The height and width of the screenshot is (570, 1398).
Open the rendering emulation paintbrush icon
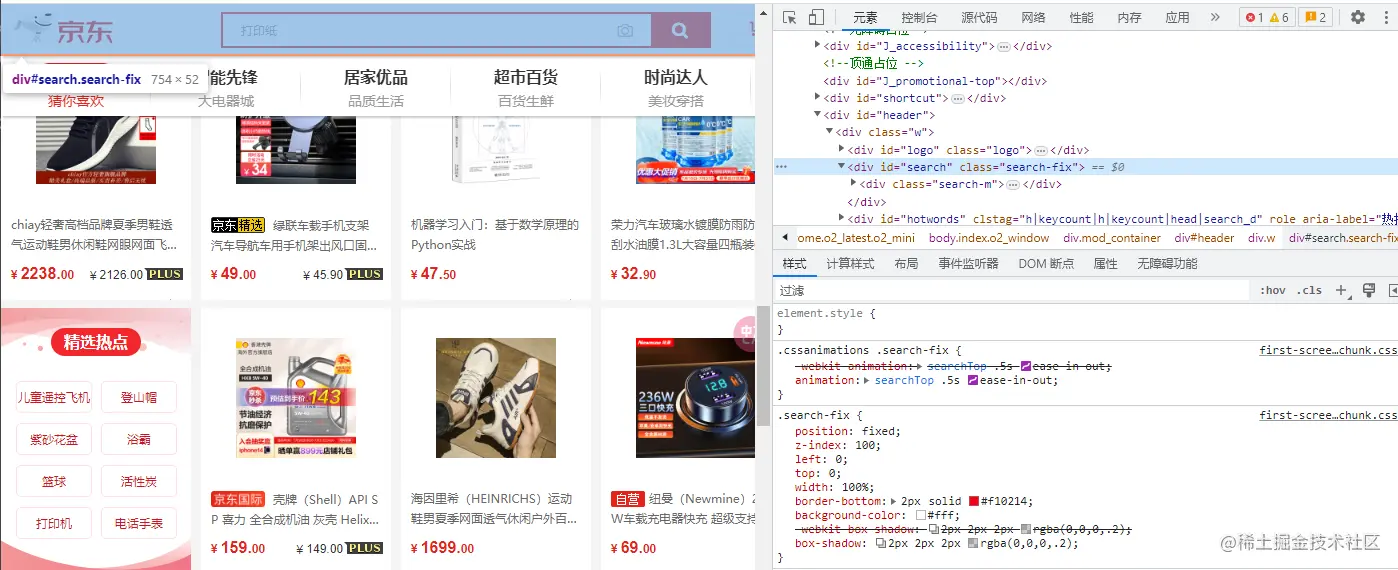[x=1369, y=290]
